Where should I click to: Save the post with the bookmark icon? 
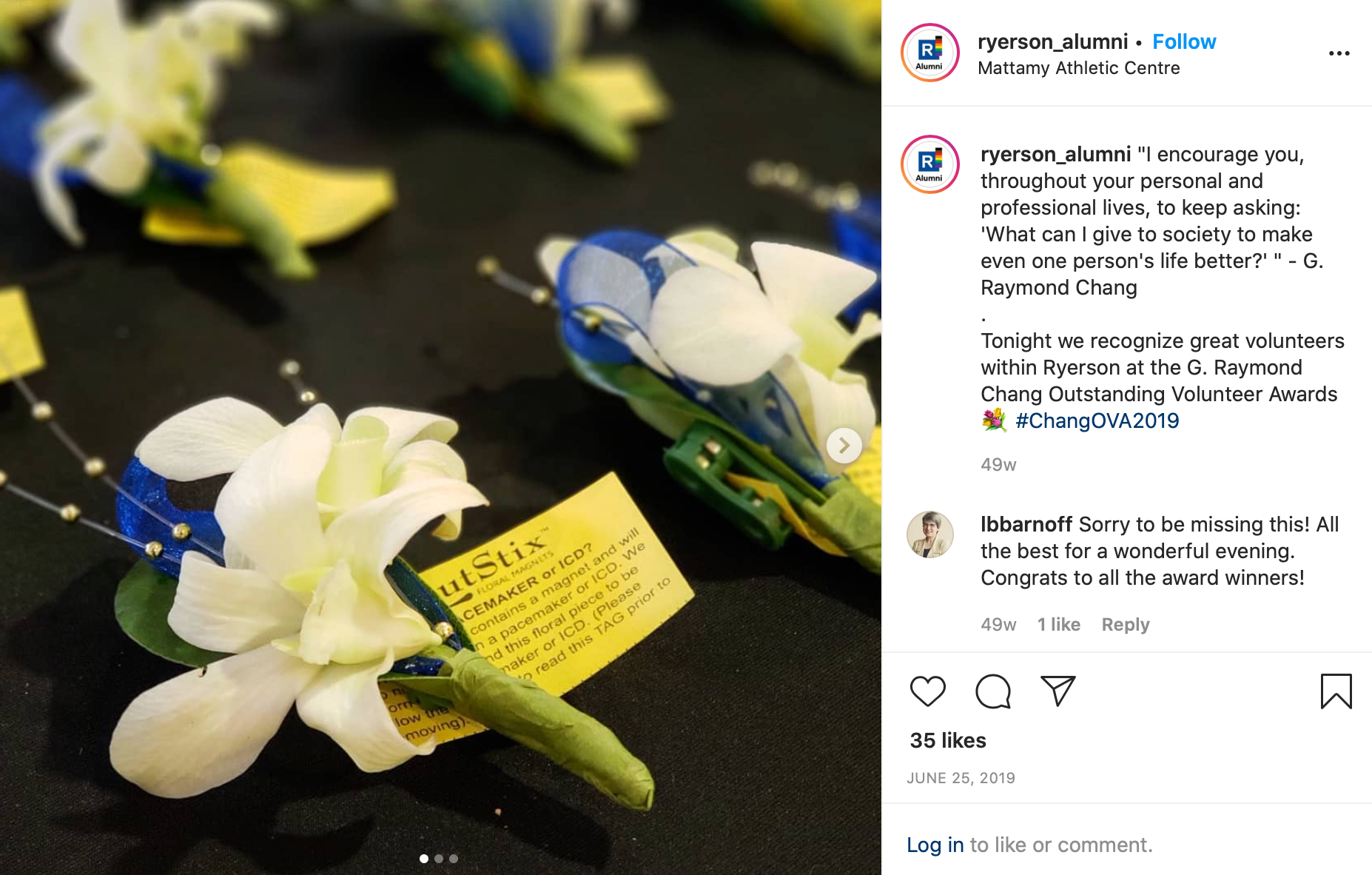pyautogui.click(x=1336, y=691)
